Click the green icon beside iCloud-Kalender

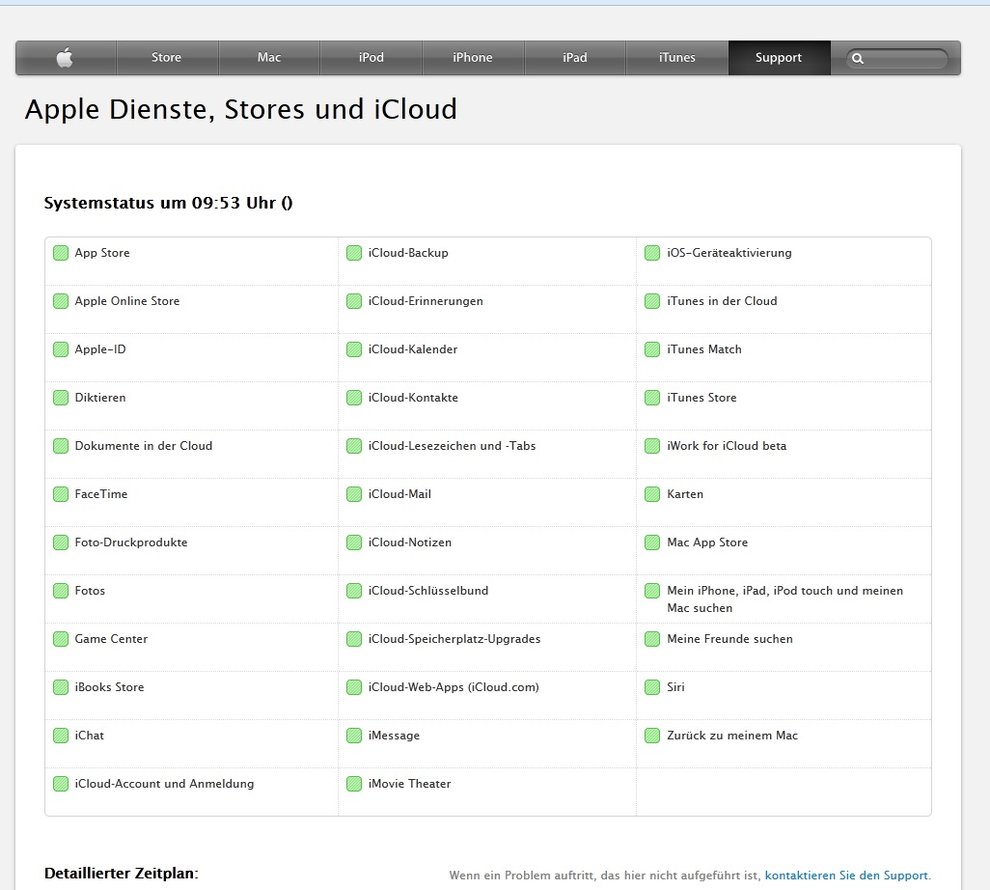tap(354, 350)
